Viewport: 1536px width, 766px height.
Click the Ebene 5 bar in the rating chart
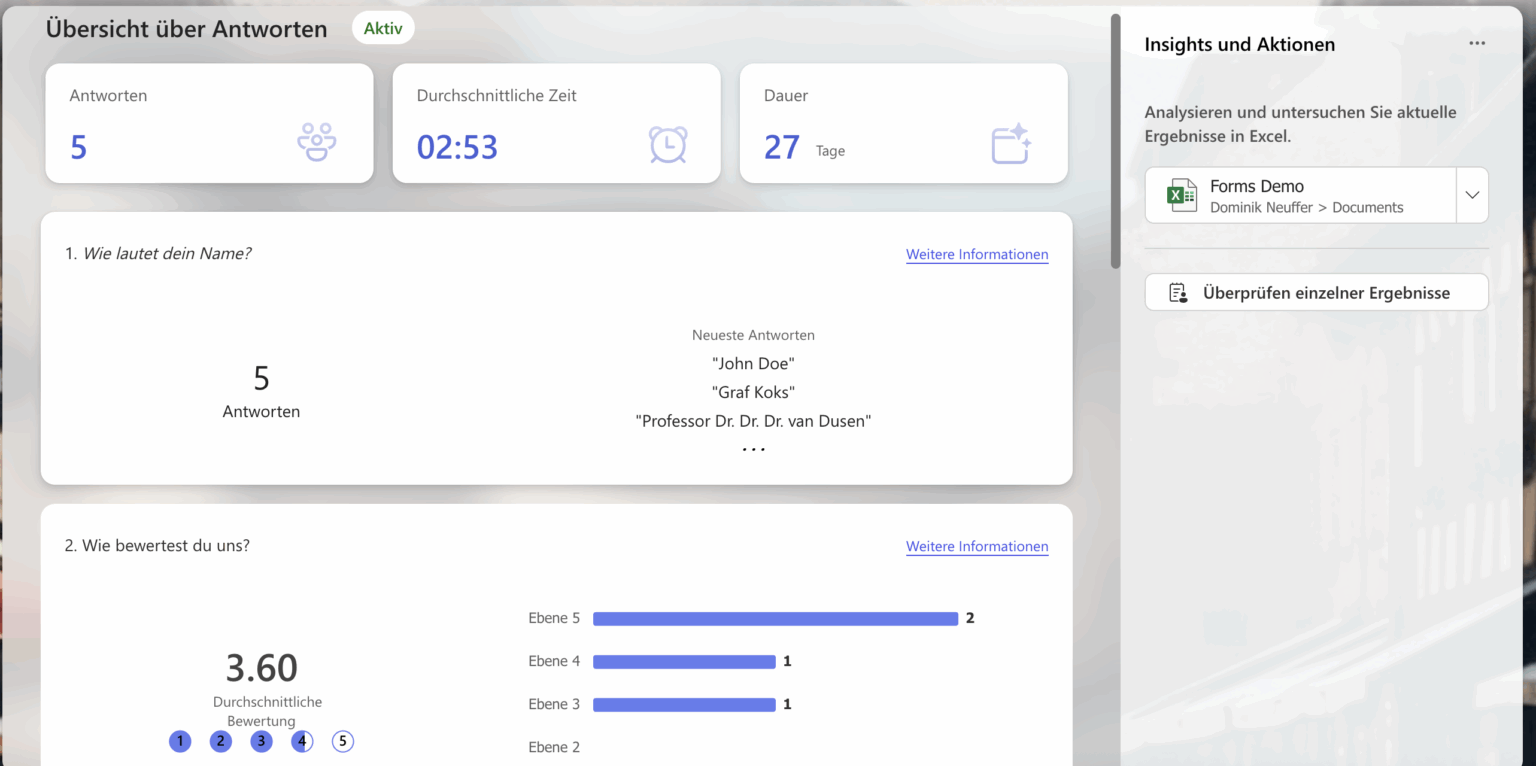(x=775, y=618)
